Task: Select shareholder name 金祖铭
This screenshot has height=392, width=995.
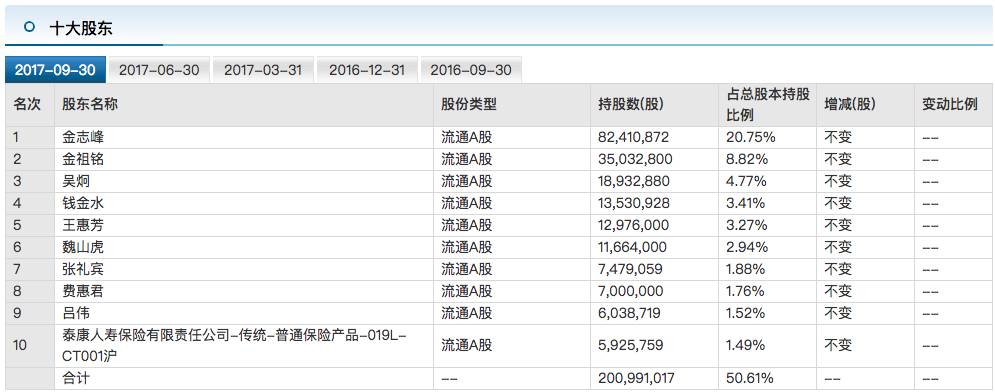Action: click(x=82, y=159)
